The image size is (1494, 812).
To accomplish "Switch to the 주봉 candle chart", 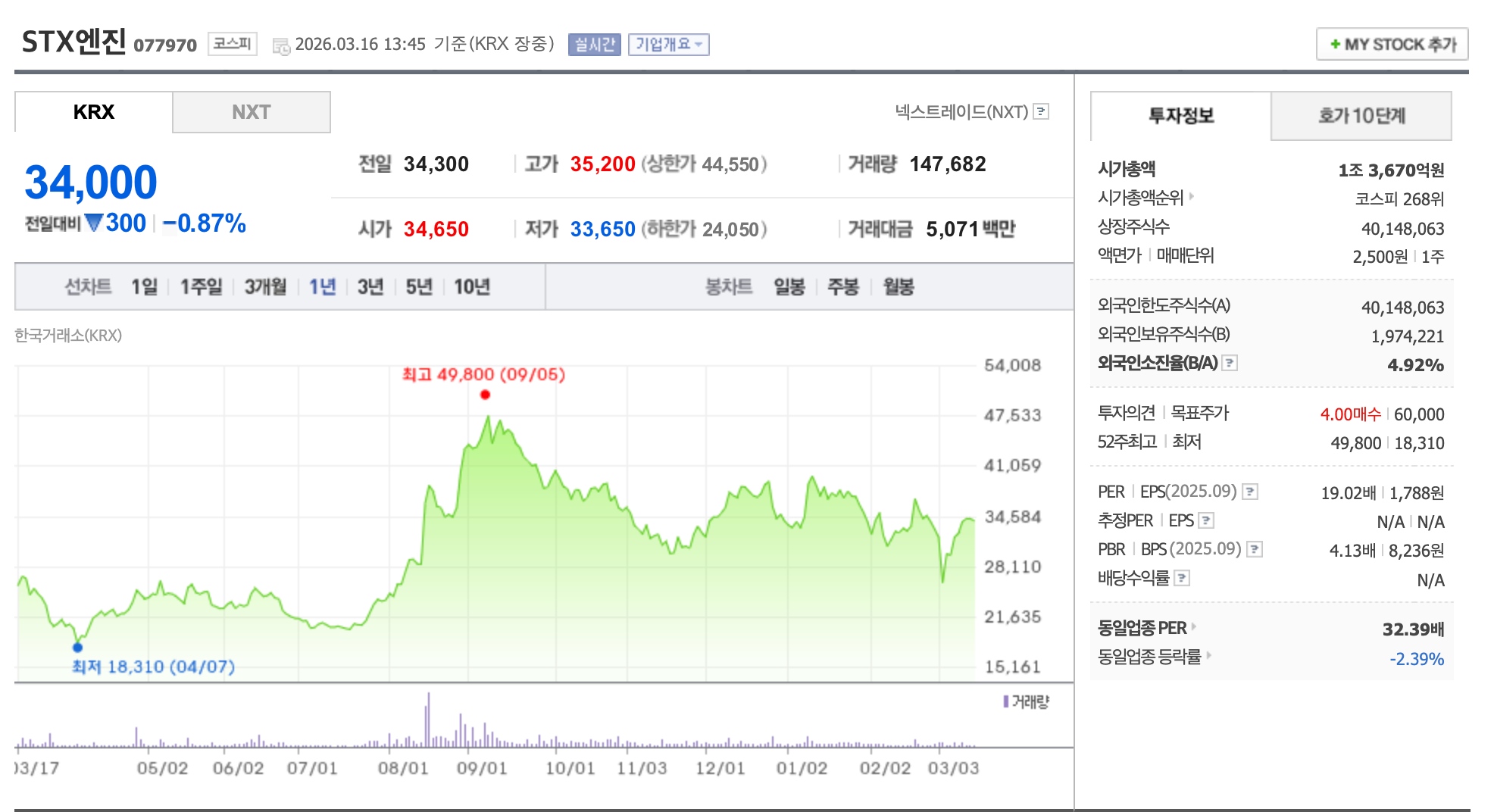I will pyautogui.click(x=843, y=286).
